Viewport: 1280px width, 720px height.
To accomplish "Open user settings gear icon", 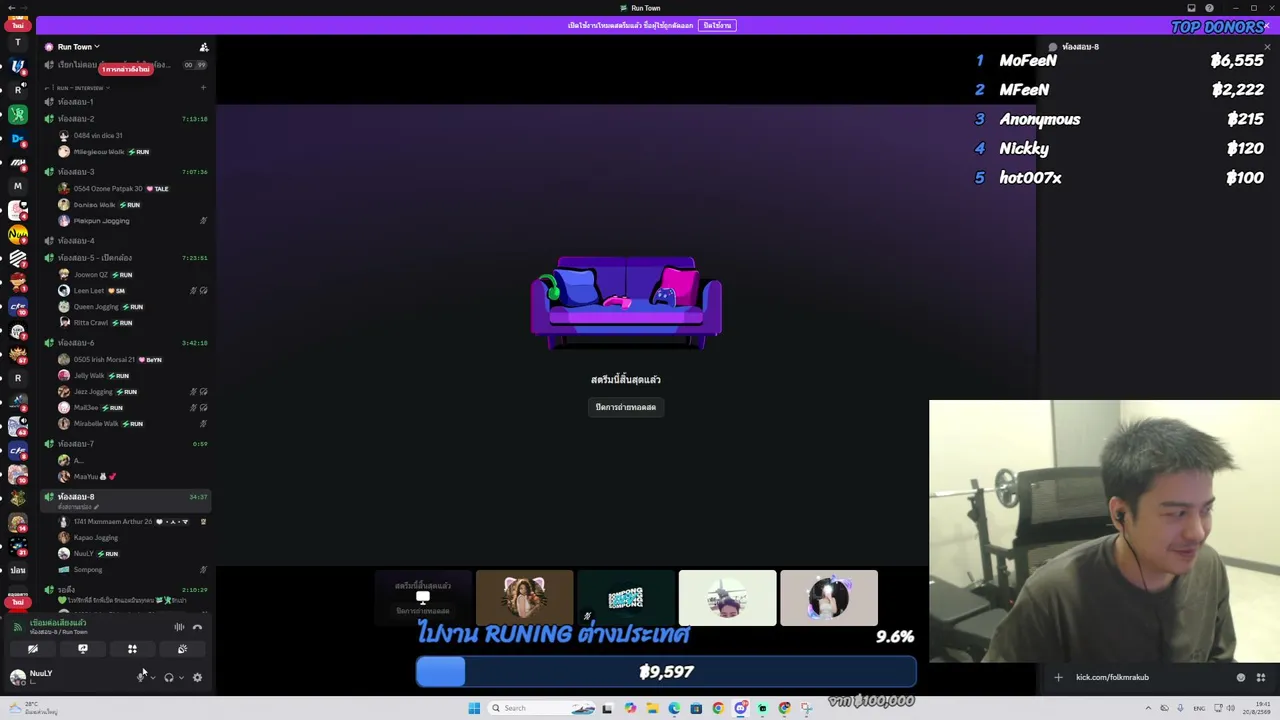I will pos(197,677).
